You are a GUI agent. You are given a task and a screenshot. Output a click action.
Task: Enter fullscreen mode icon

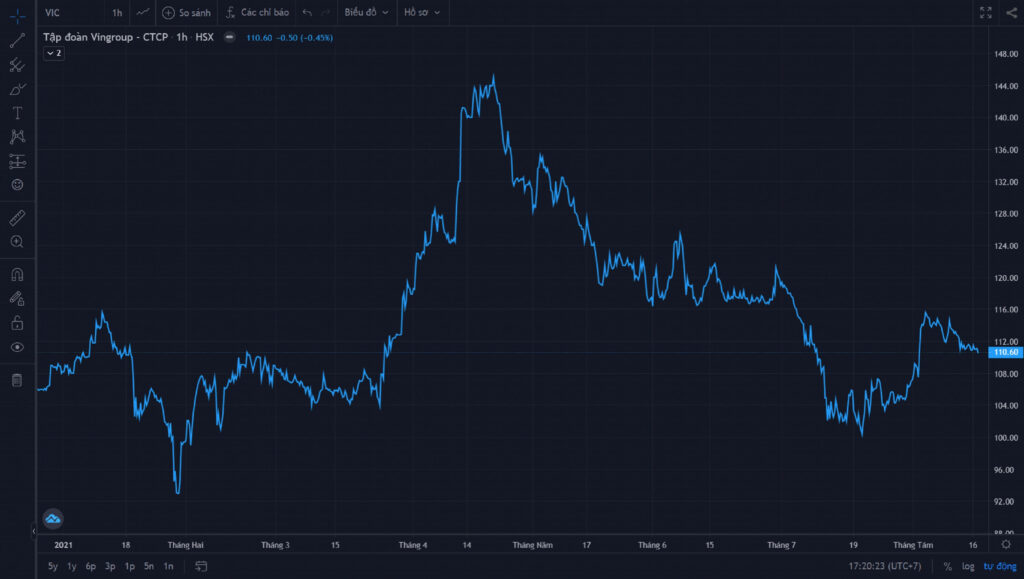pos(986,12)
